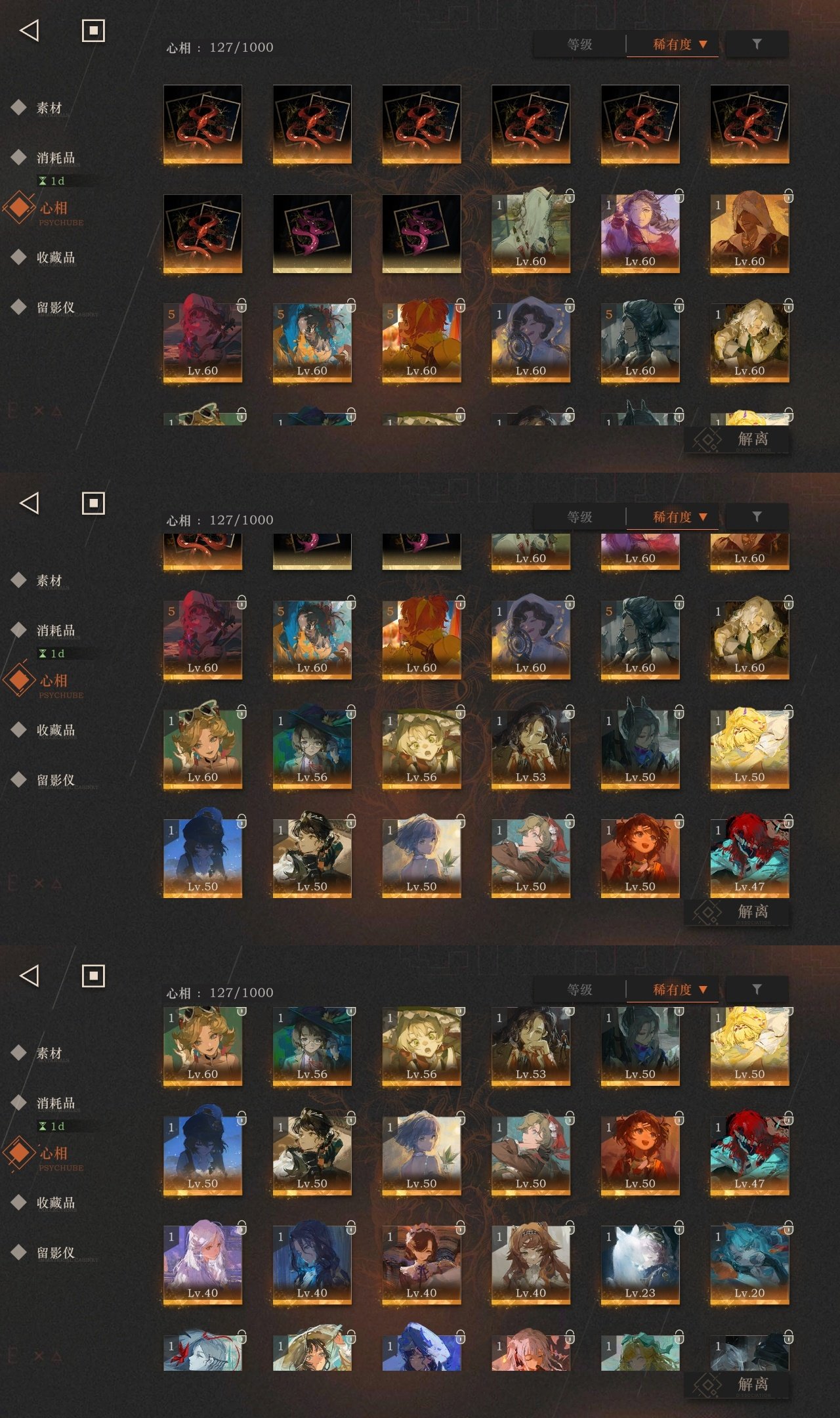The width and height of the screenshot is (840, 1418).
Task: Select the bear-eared girl Lv.40 psychube
Action: click(x=530, y=1264)
